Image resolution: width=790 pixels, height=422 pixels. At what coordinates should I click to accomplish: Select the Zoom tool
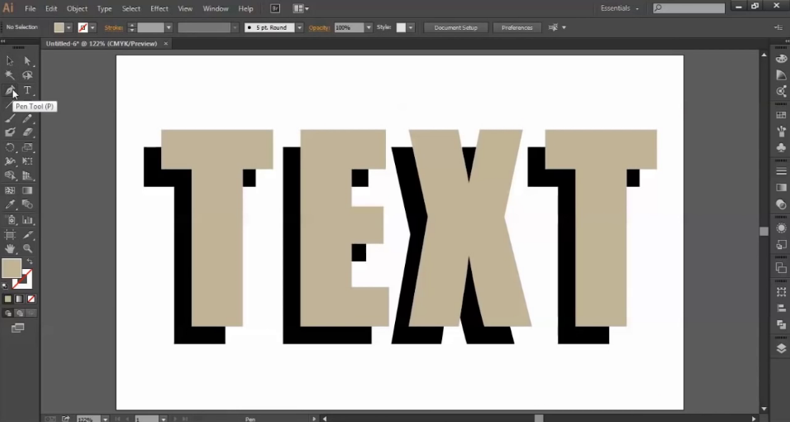pyautogui.click(x=27, y=249)
